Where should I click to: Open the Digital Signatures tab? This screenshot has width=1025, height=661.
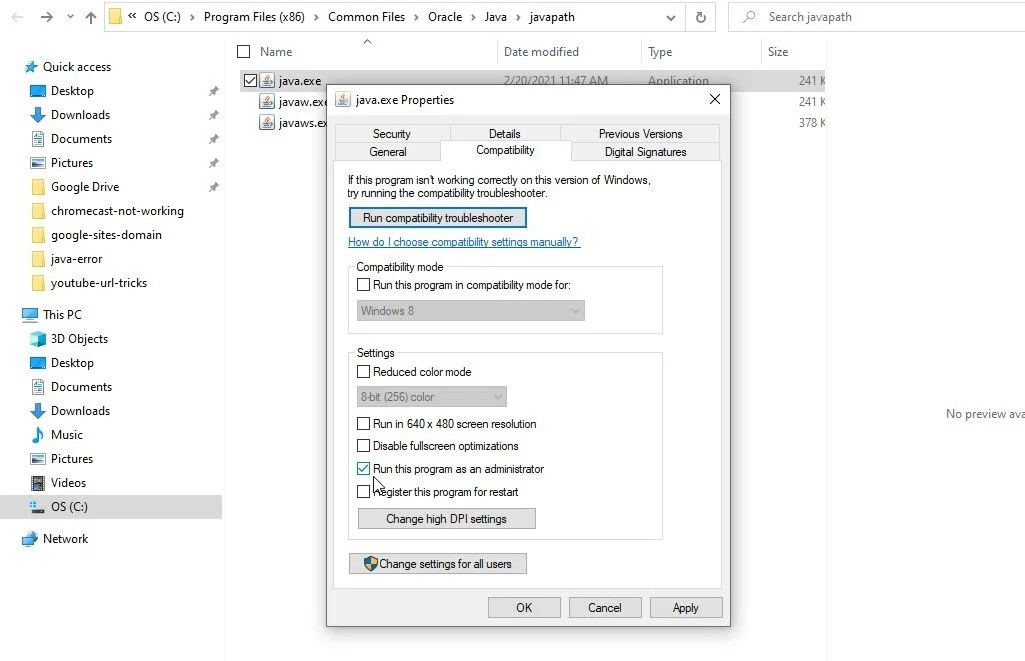(645, 152)
